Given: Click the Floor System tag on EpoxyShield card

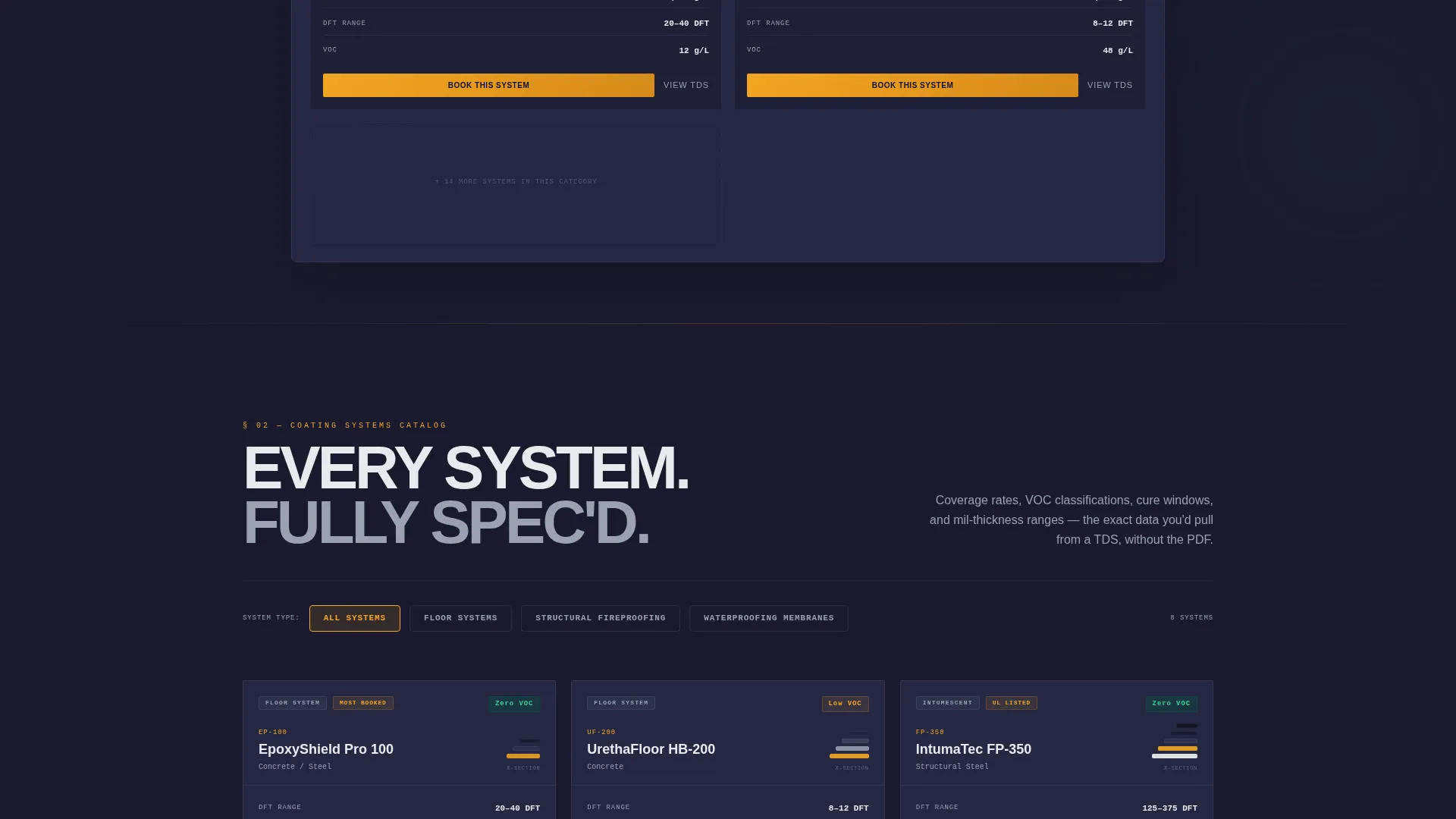Looking at the screenshot, I should coord(293,703).
